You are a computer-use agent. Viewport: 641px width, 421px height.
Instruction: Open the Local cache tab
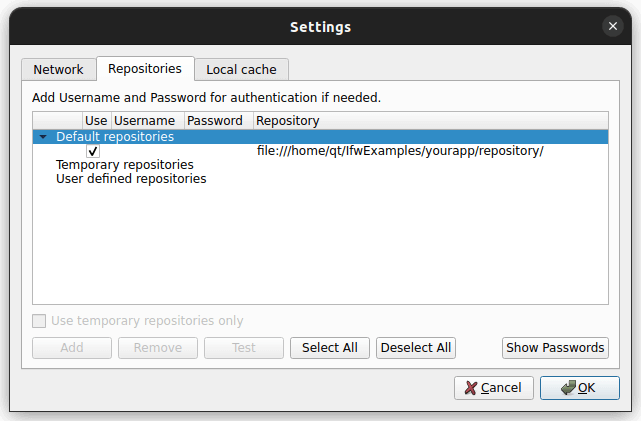coord(241,70)
